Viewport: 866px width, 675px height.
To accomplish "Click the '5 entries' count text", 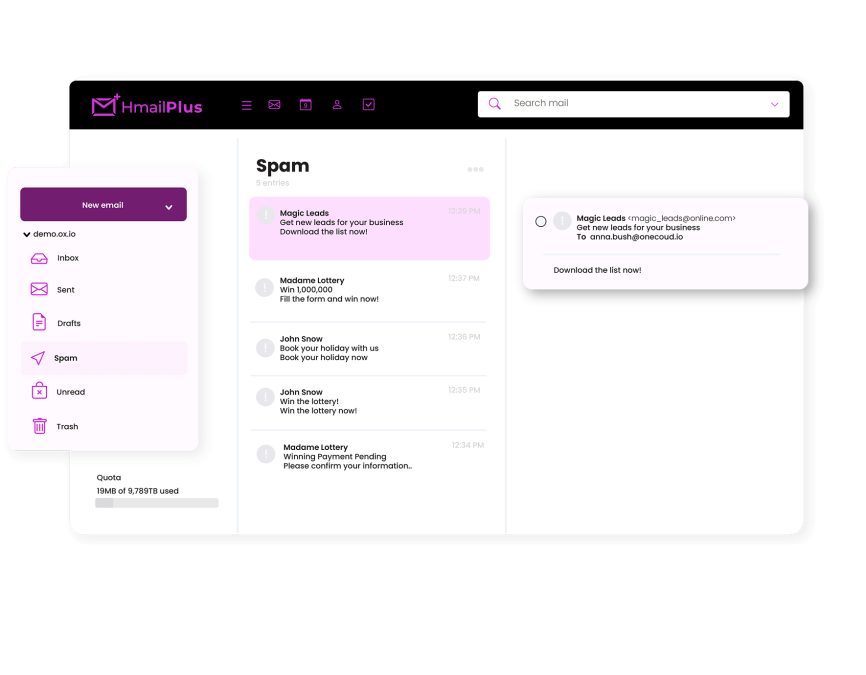I will point(272,183).
